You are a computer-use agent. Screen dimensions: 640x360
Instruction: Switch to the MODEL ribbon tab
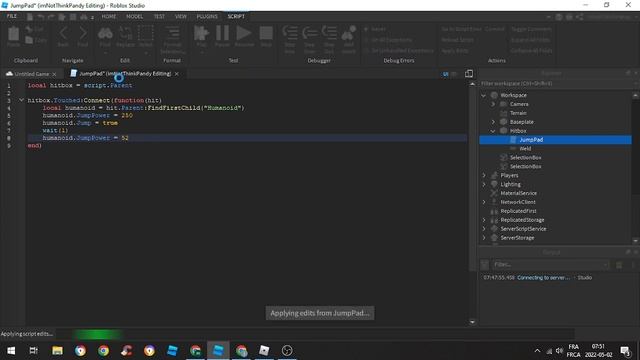click(134, 16)
